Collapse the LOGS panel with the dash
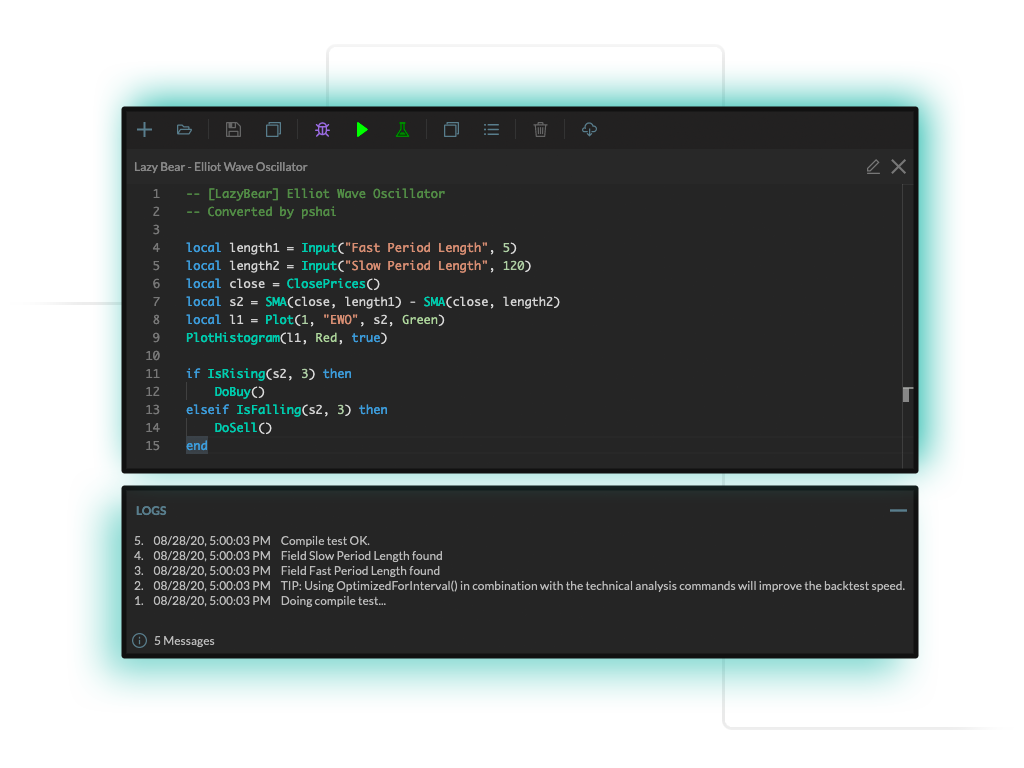The image size is (1024, 768). (x=897, y=509)
